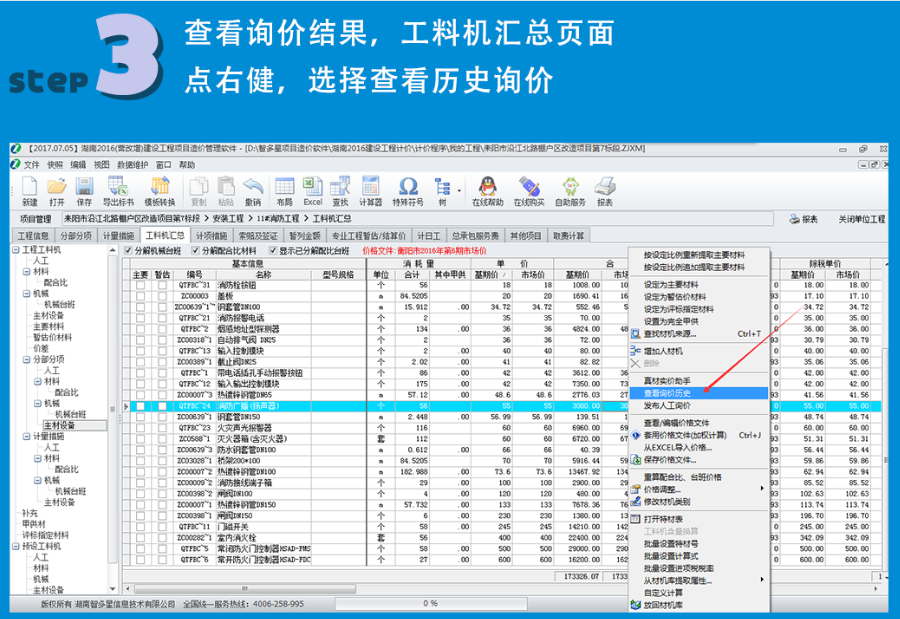
Task: Open the 计算器 calculator icon
Action: [x=370, y=188]
